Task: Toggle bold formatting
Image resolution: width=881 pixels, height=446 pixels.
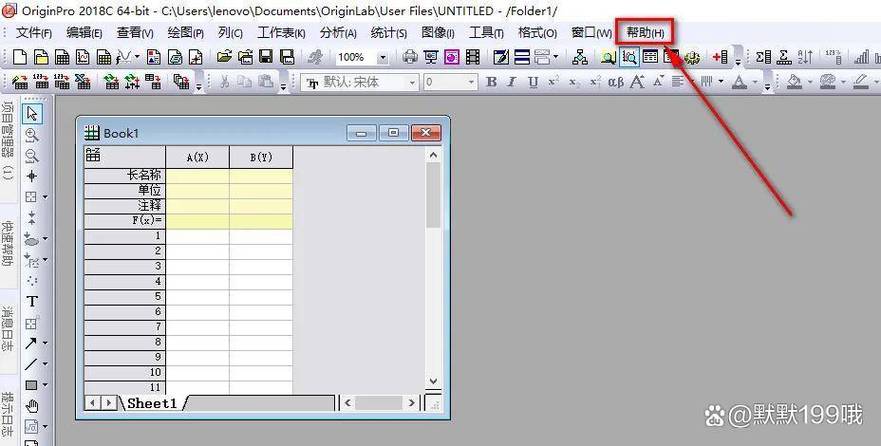Action: pyautogui.click(x=491, y=83)
